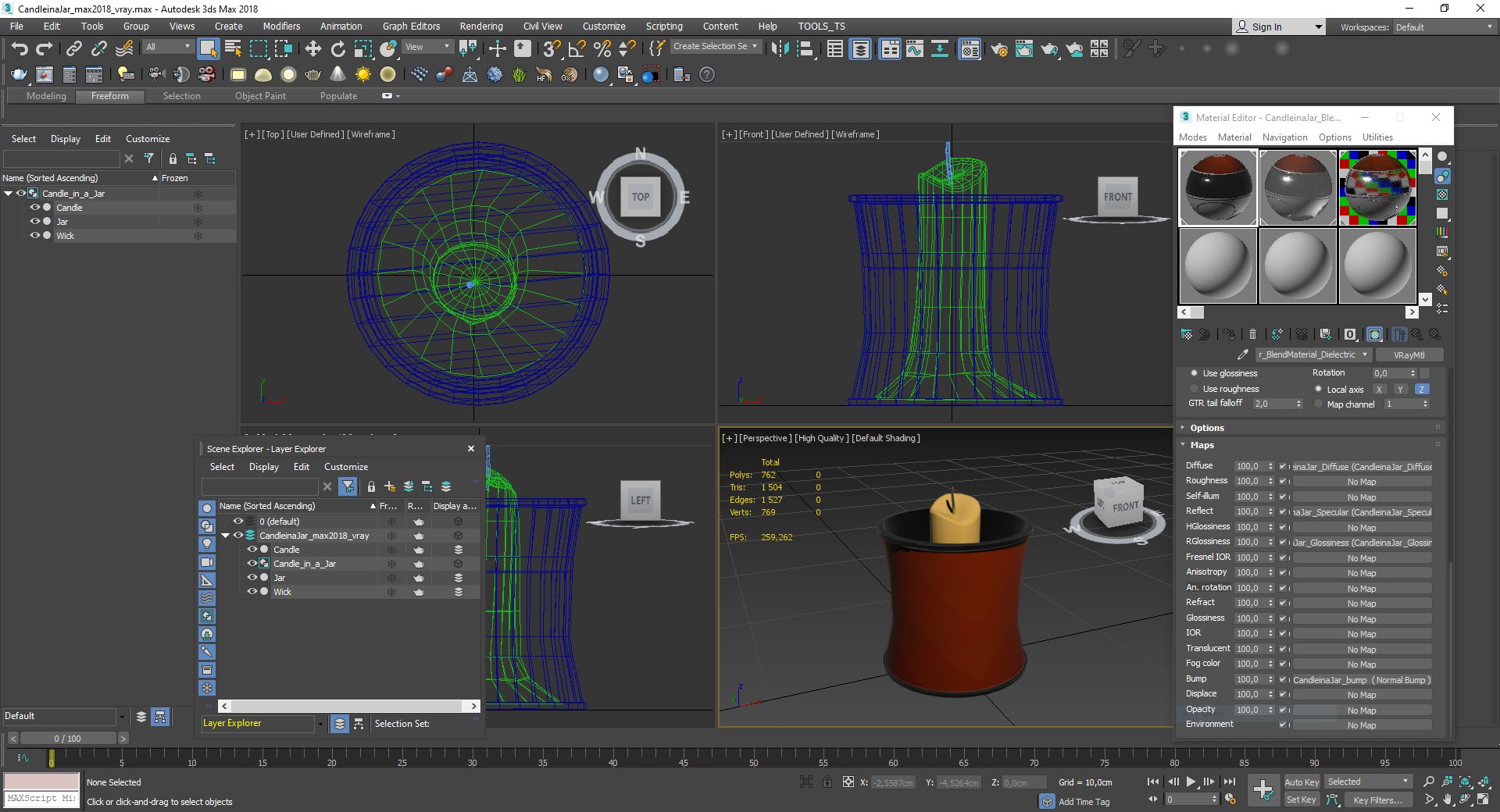This screenshot has width=1500, height=812.
Task: Create a Sphere primitive from the toolbar
Action: coord(288,75)
